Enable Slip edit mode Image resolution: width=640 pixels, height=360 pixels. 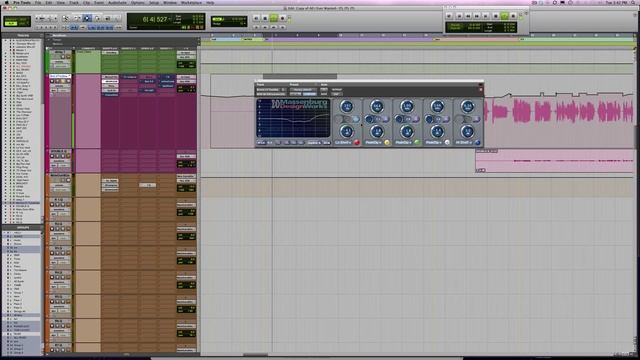coord(10,24)
